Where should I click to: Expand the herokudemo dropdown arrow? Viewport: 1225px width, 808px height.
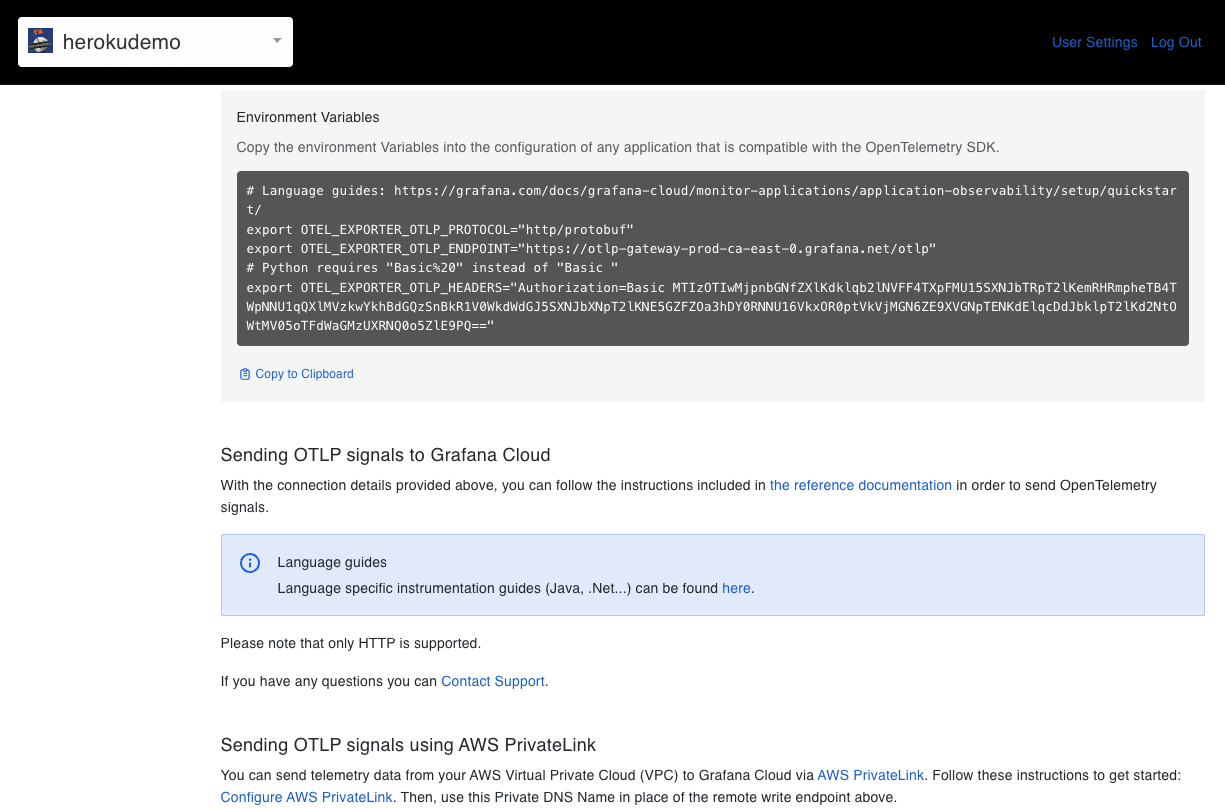click(x=277, y=41)
